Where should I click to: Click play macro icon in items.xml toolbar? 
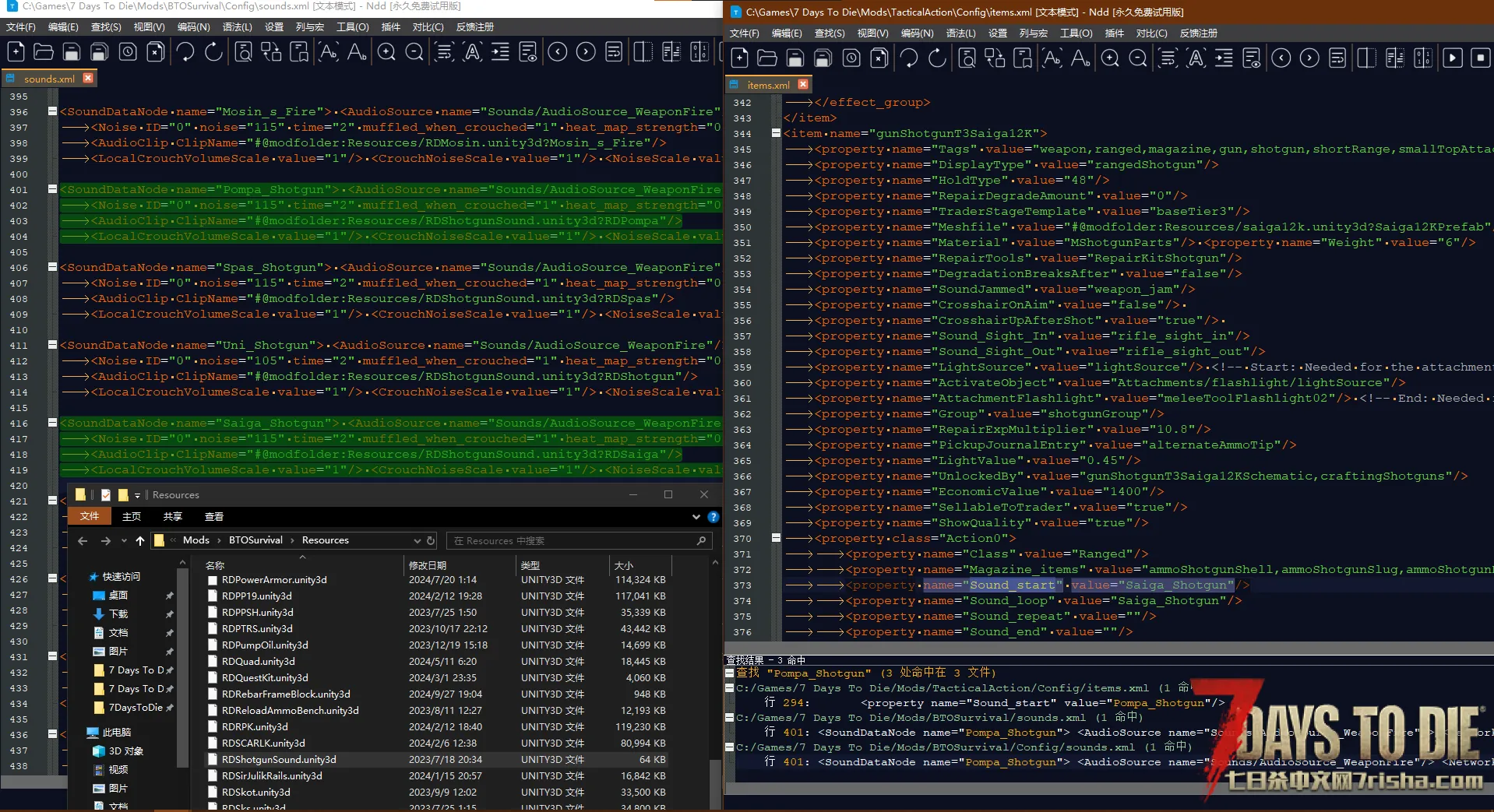point(1453,58)
